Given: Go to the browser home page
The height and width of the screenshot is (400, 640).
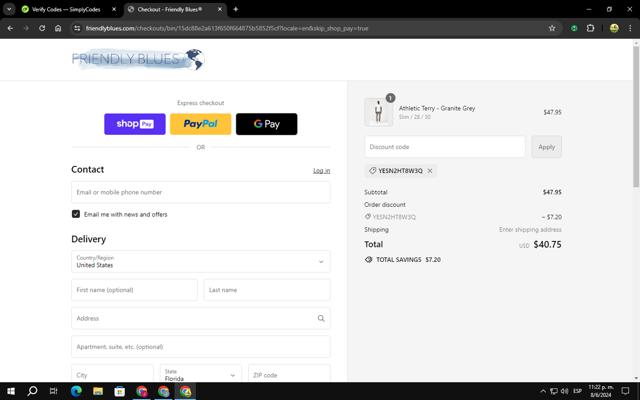Looking at the screenshot, I should coord(58,28).
